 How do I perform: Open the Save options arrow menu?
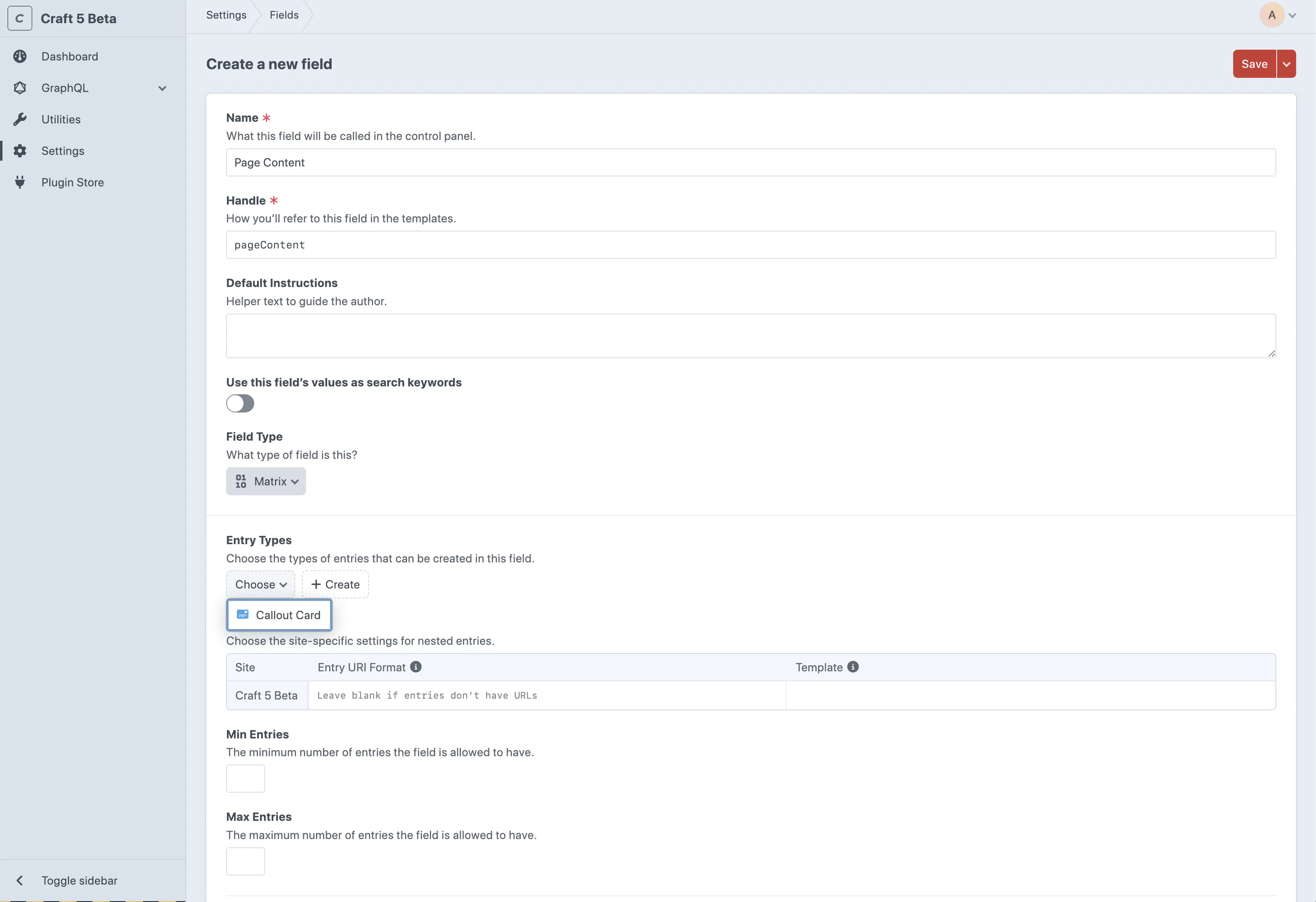(1287, 64)
